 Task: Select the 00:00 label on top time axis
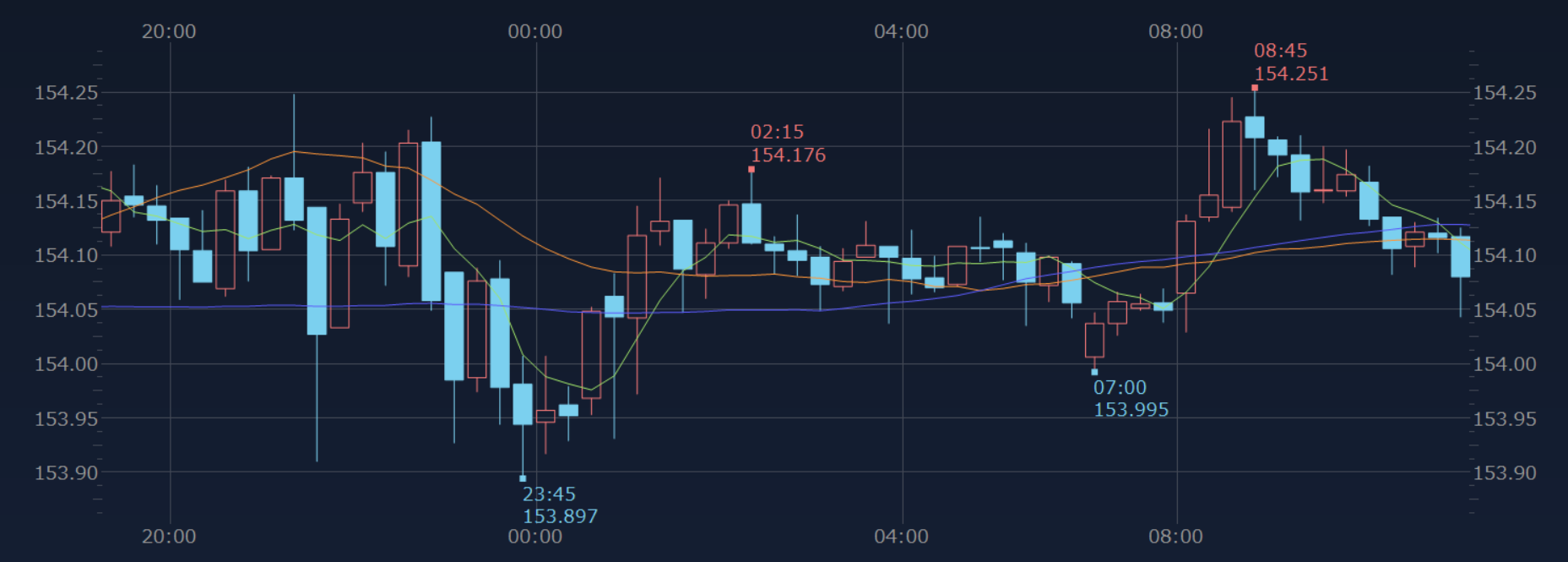click(534, 32)
